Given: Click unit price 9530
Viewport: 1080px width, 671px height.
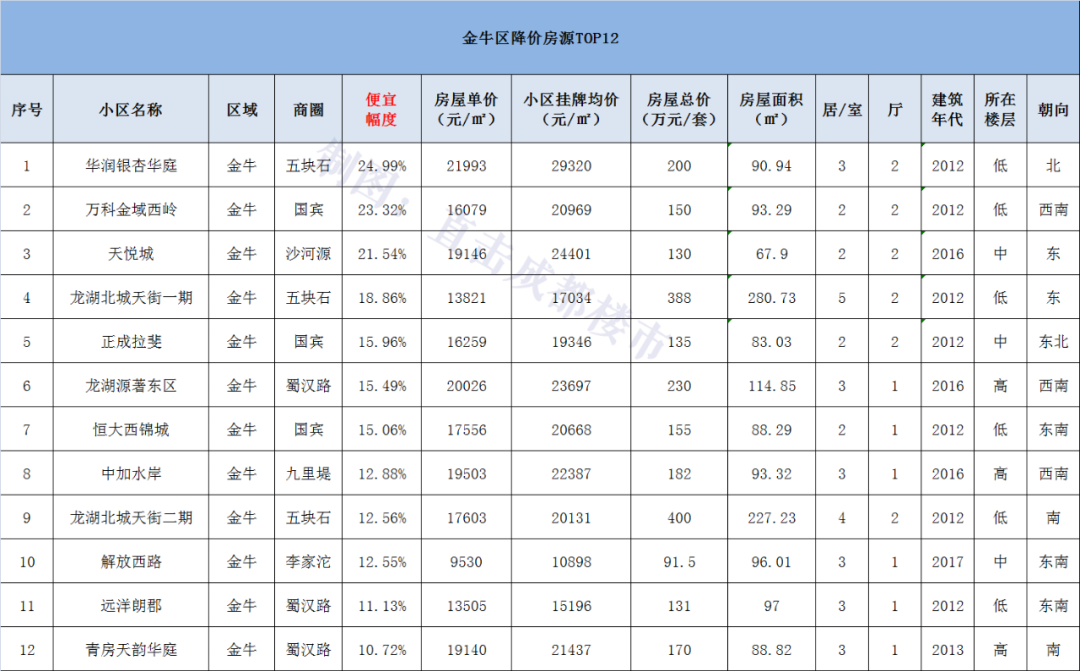Looking at the screenshot, I should [x=466, y=562].
